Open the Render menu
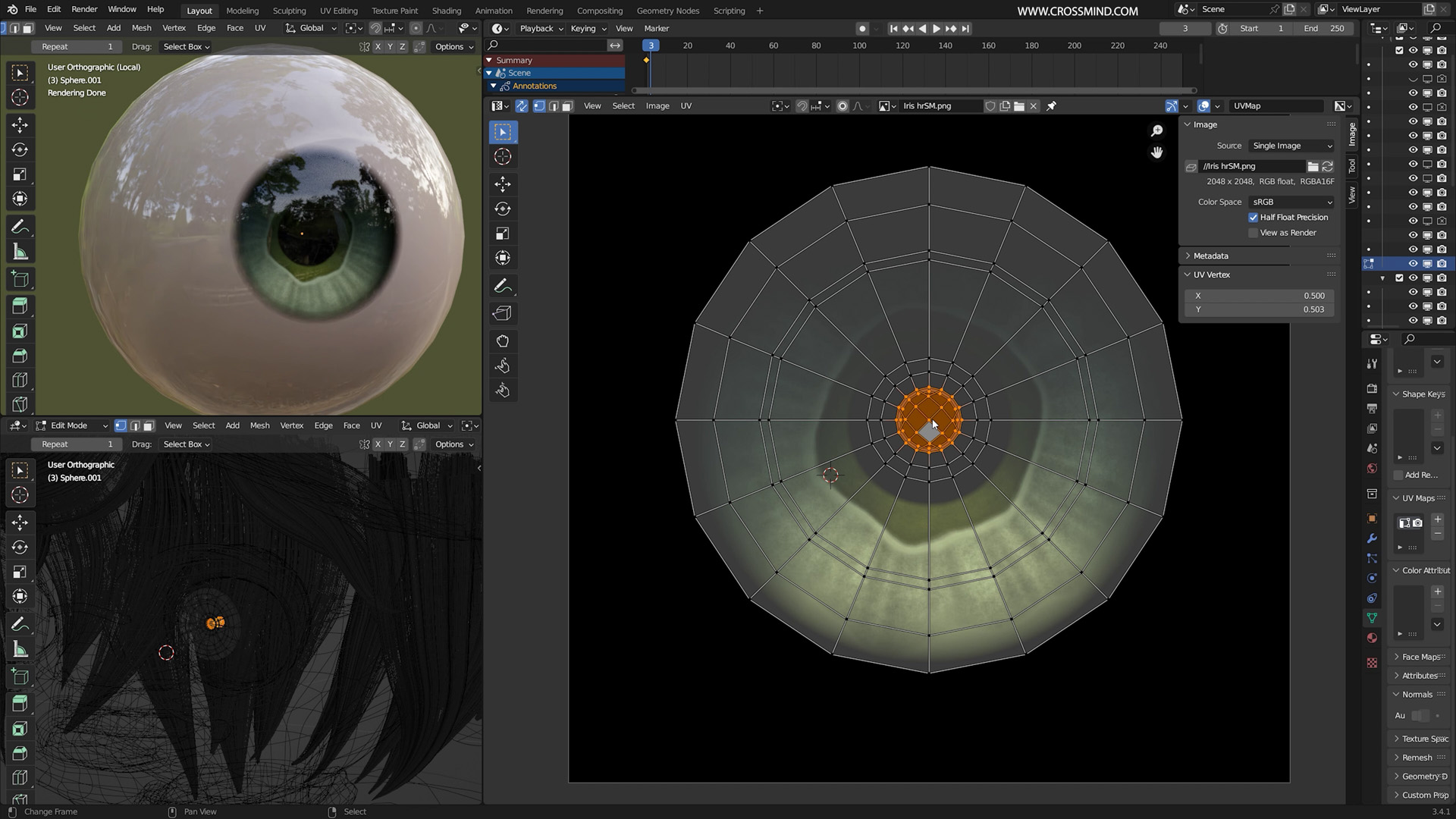The height and width of the screenshot is (819, 1456). (84, 9)
